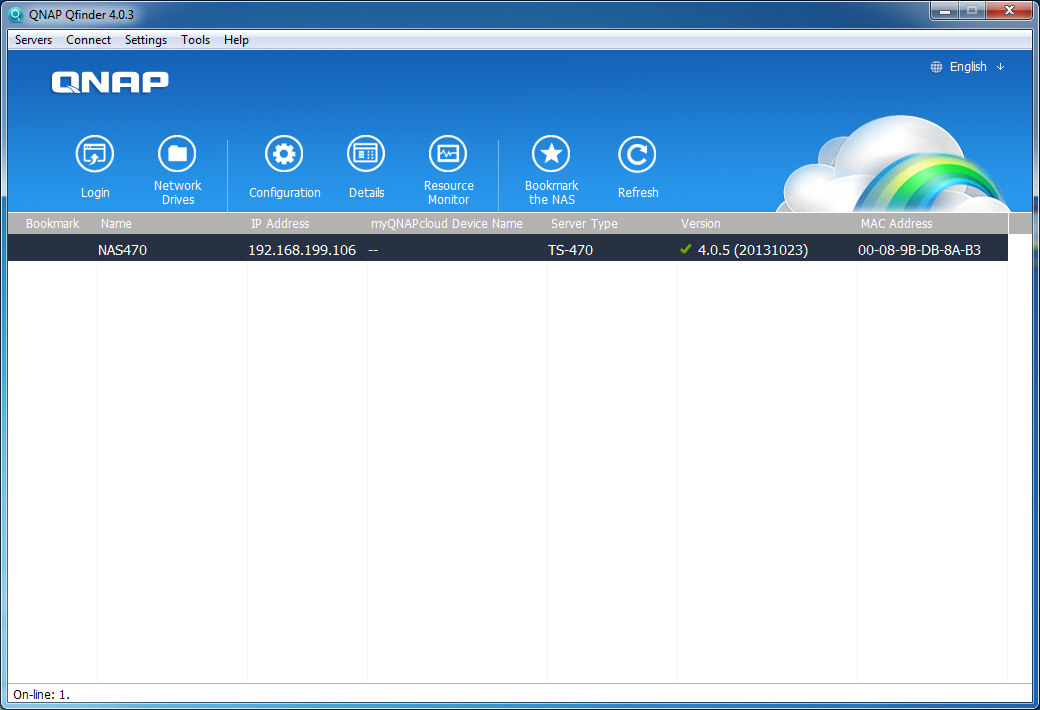Click the Qfinder app icon in title bar
1040x710 pixels.
click(x=16, y=14)
